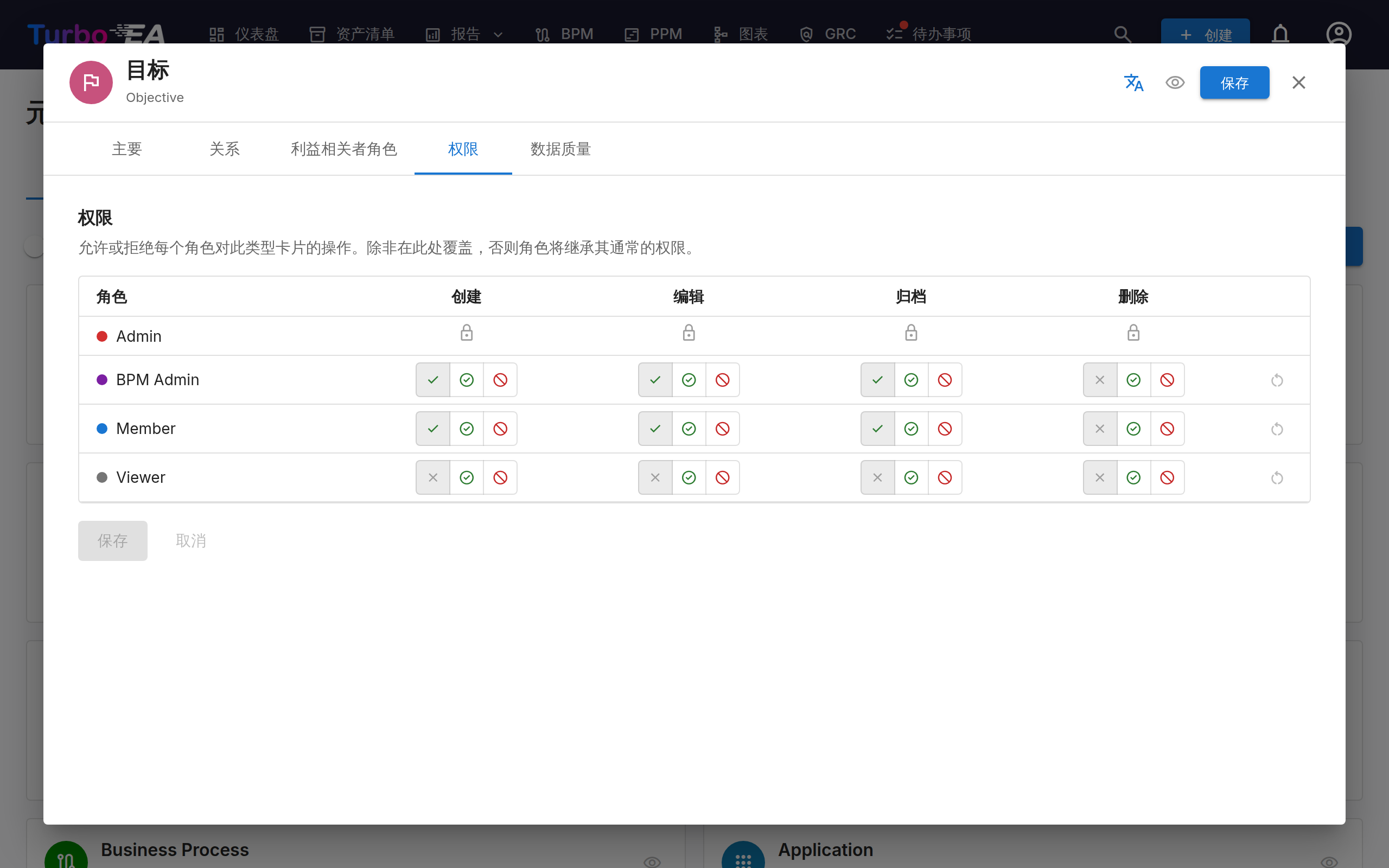This screenshot has width=1389, height=868.
Task: Toggle the eye visibility icon in dialog header
Action: click(1175, 82)
